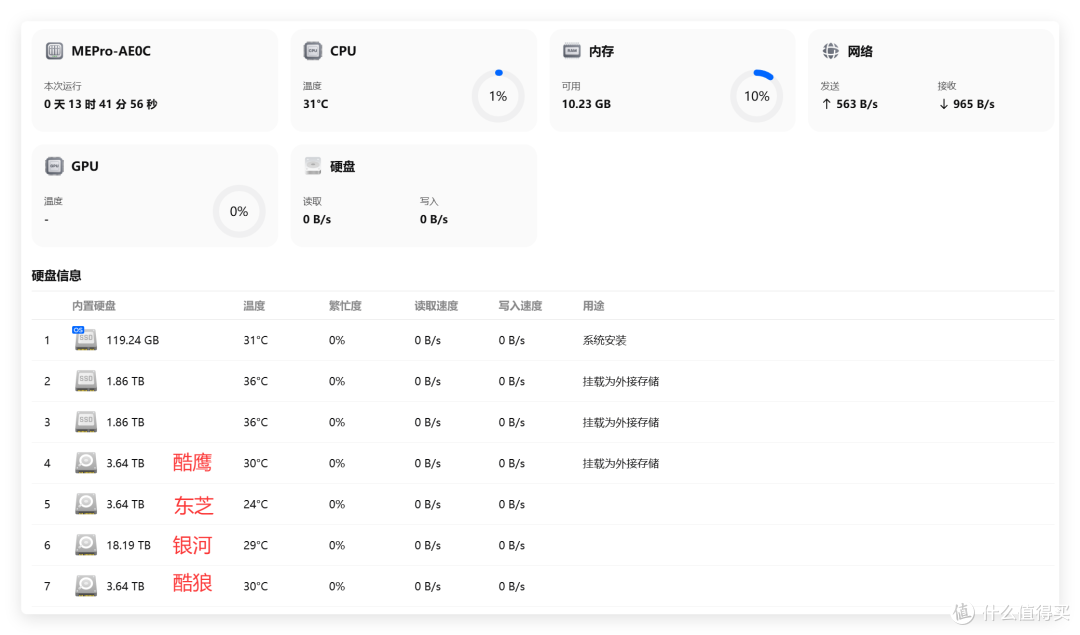Click the CPU chip icon
1080x635 pixels.
coord(313,51)
